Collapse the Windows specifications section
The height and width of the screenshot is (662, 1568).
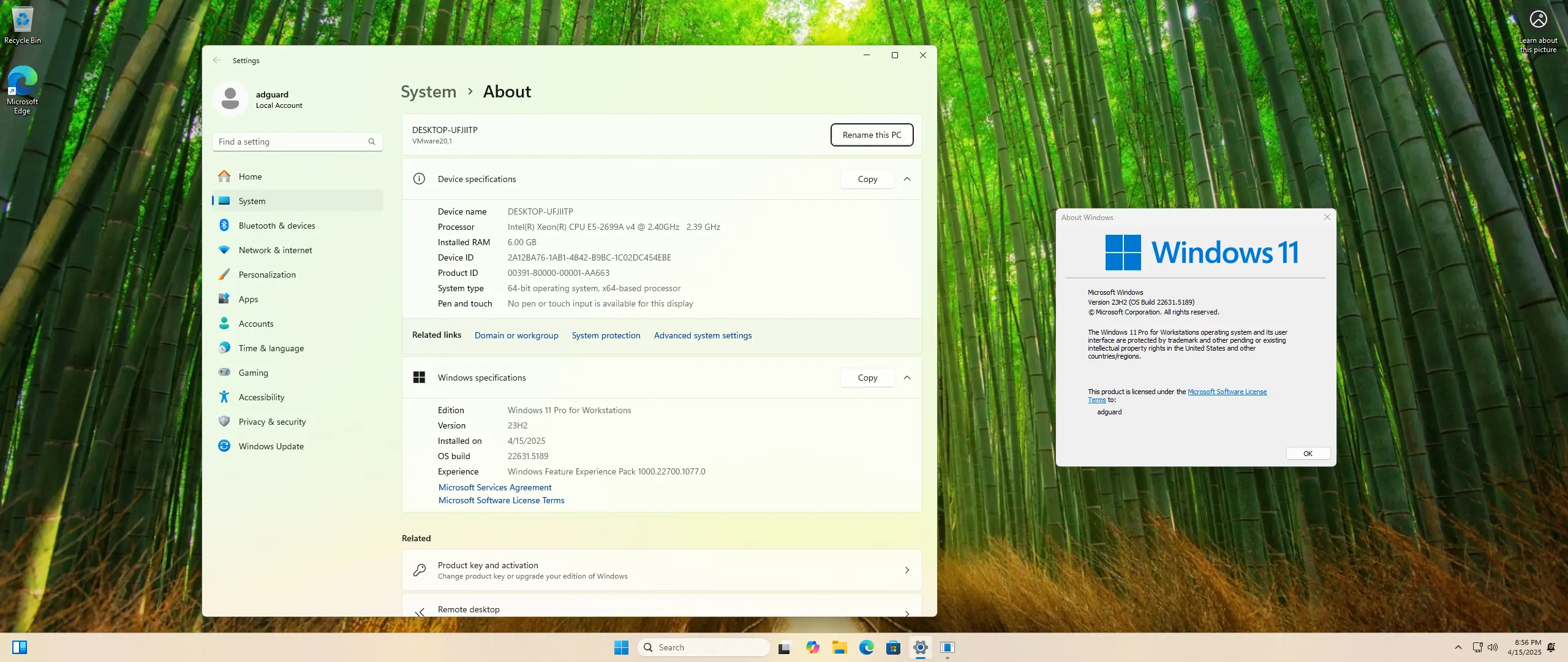[x=907, y=378]
